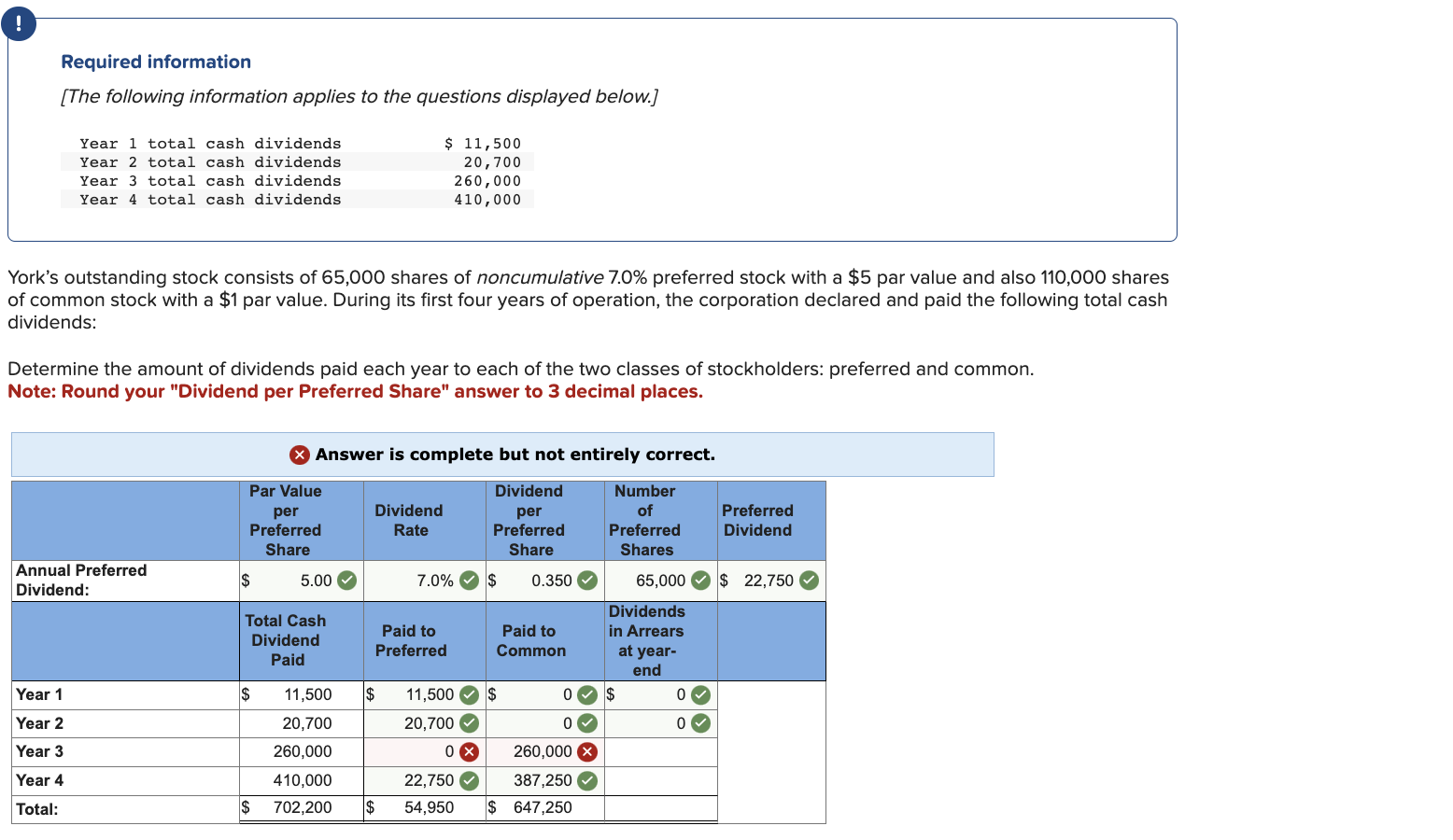1453x840 pixels.
Task: Click the green check next to 5.00
Action: click(x=346, y=581)
